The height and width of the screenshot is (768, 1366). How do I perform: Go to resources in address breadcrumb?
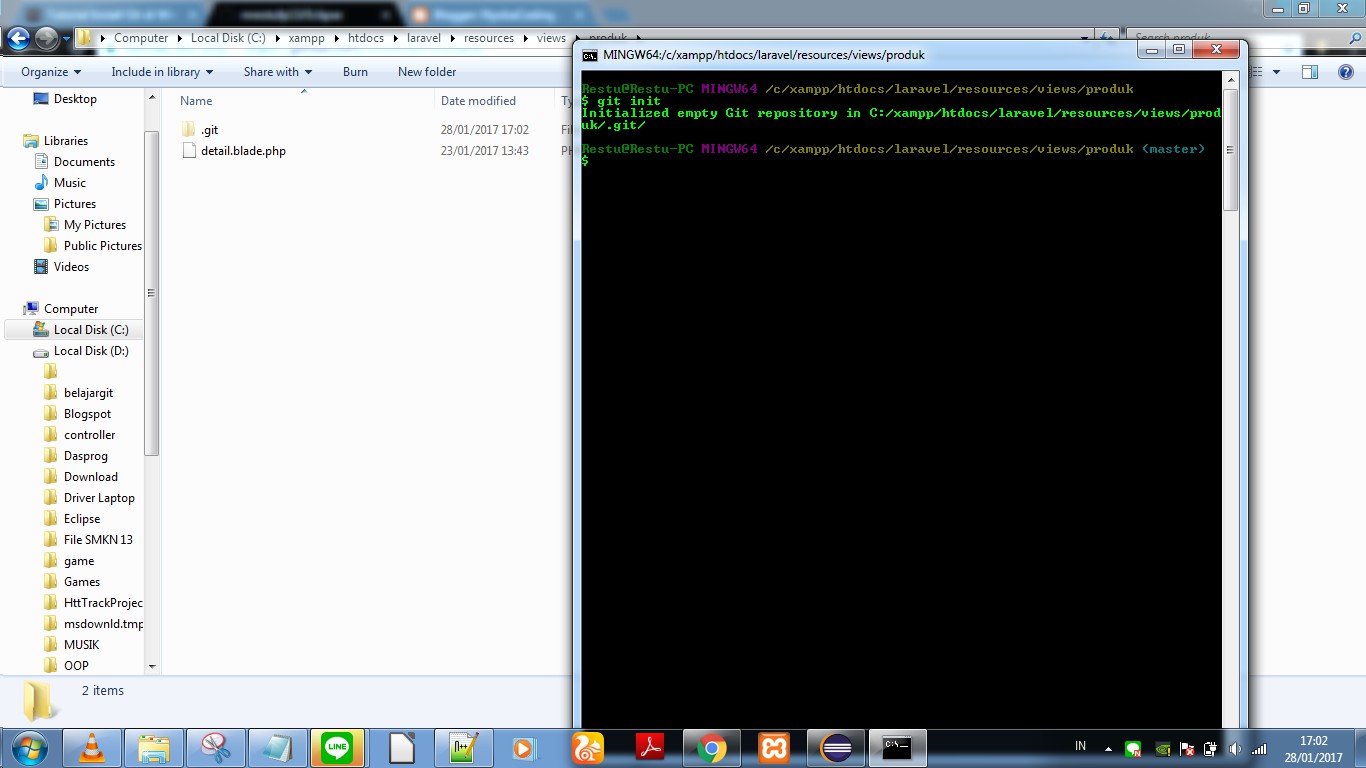pyautogui.click(x=488, y=38)
